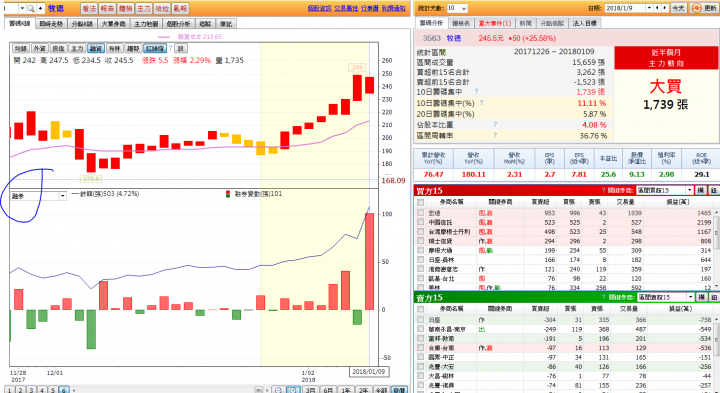Click the 今天 button
This screenshot has height=393, width=720.
pos(678,8)
